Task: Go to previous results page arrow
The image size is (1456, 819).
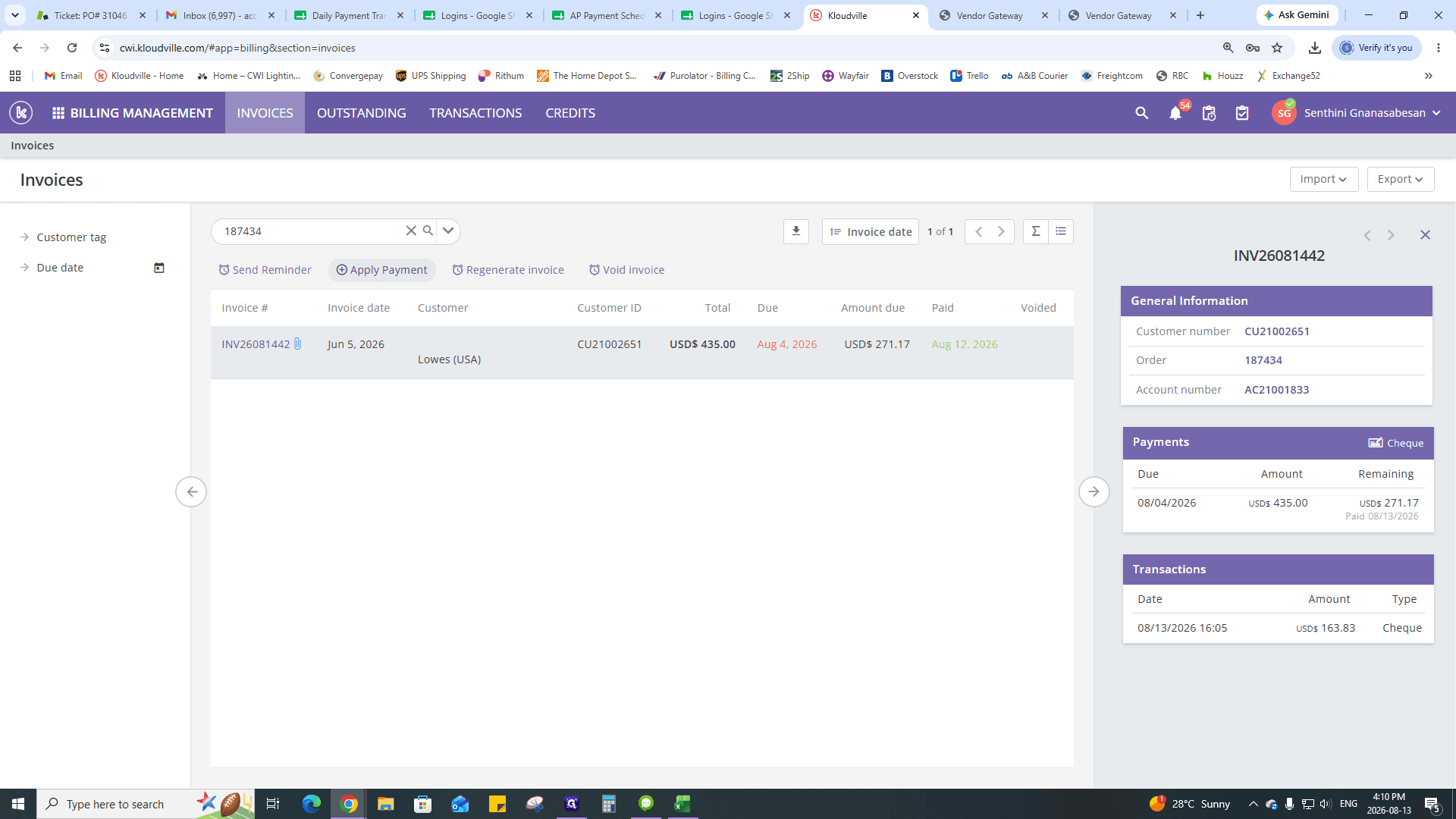Action: click(x=978, y=231)
